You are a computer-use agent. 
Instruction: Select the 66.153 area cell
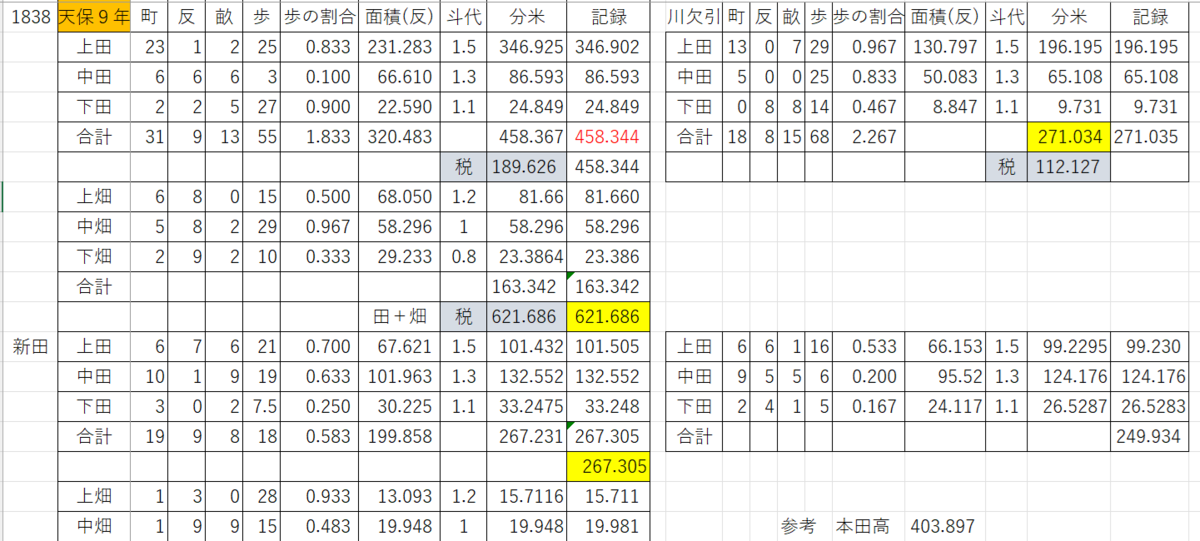click(x=945, y=346)
